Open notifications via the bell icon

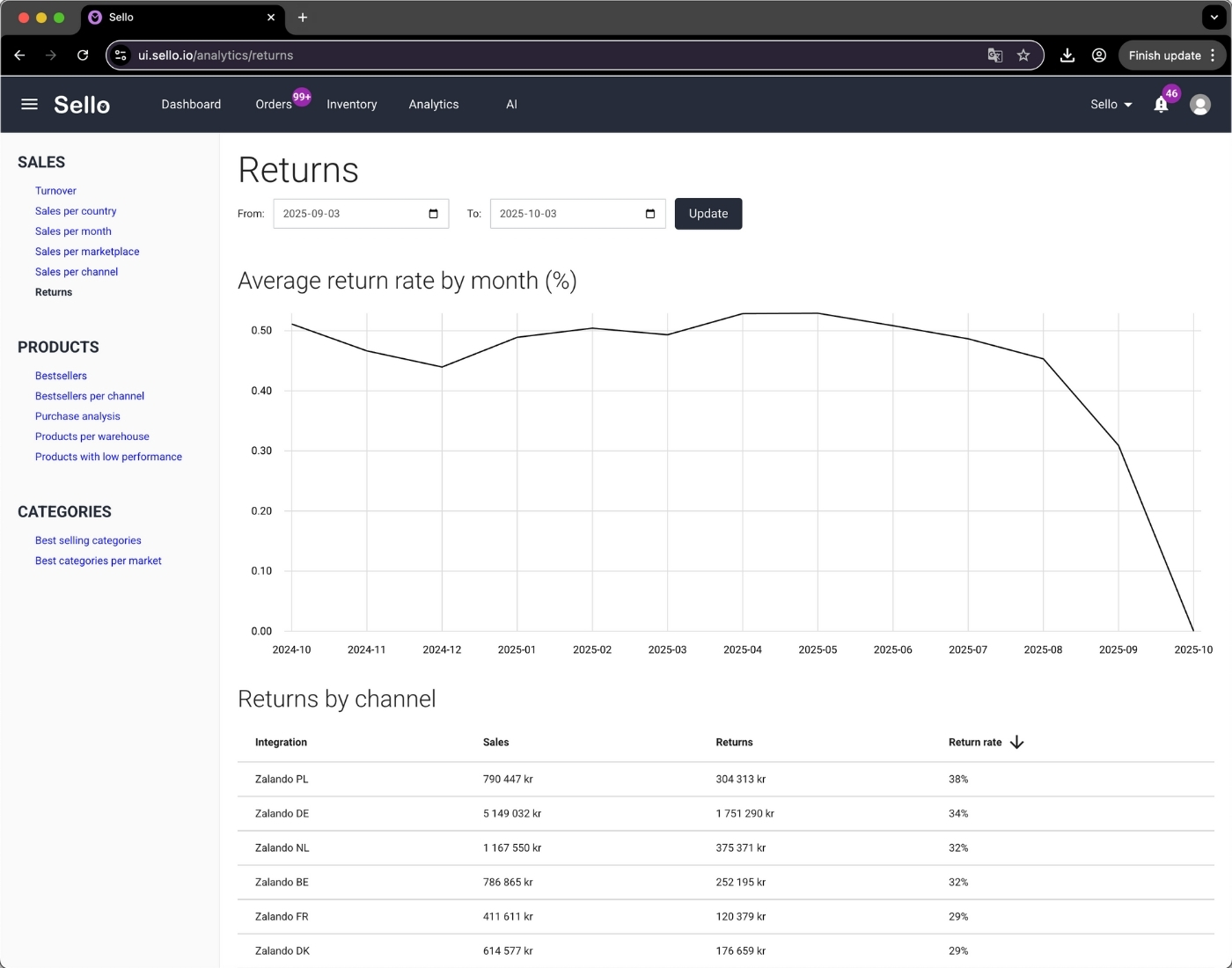coord(1160,104)
